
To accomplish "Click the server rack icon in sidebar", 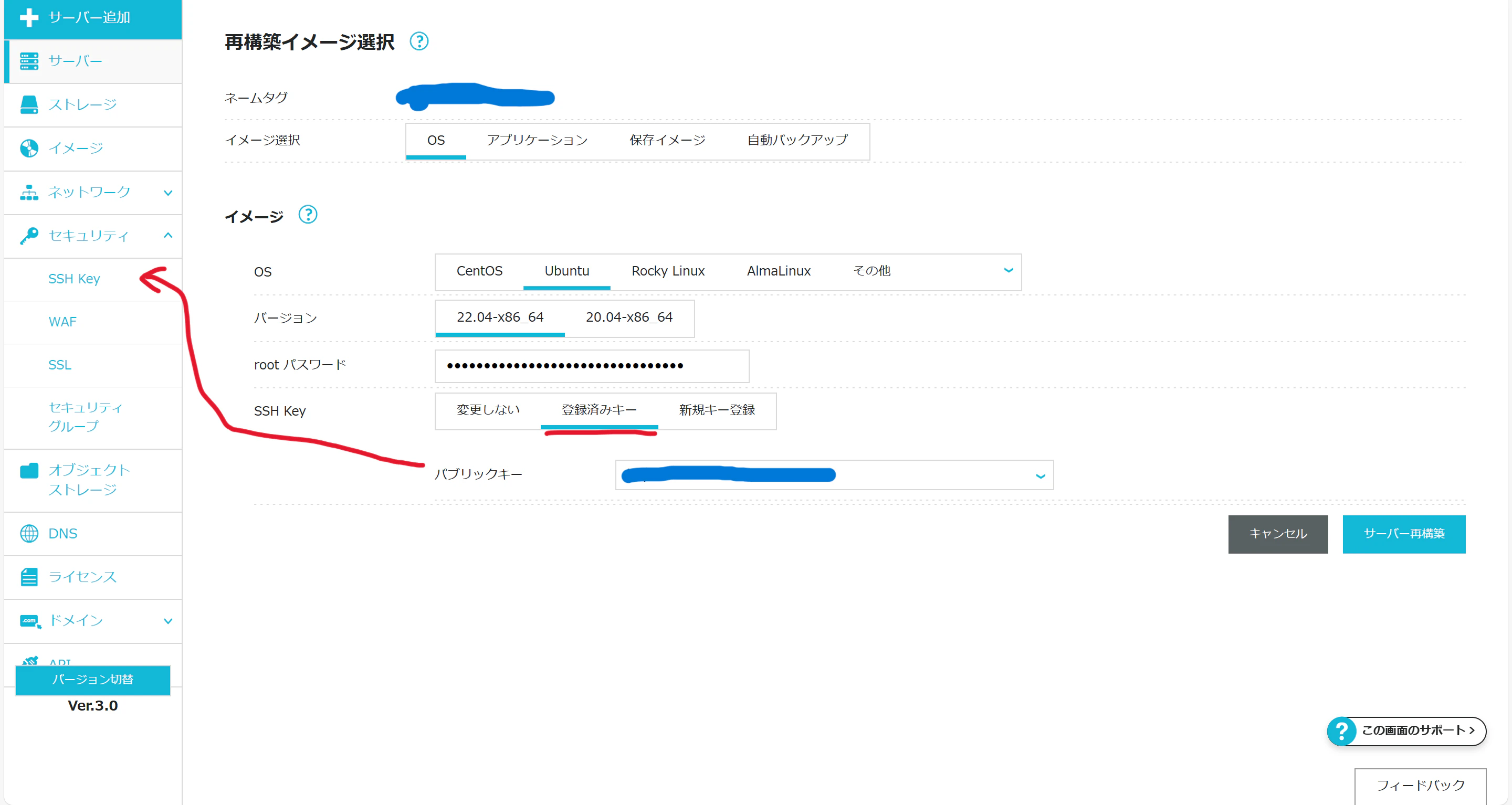I will pyautogui.click(x=29, y=61).
